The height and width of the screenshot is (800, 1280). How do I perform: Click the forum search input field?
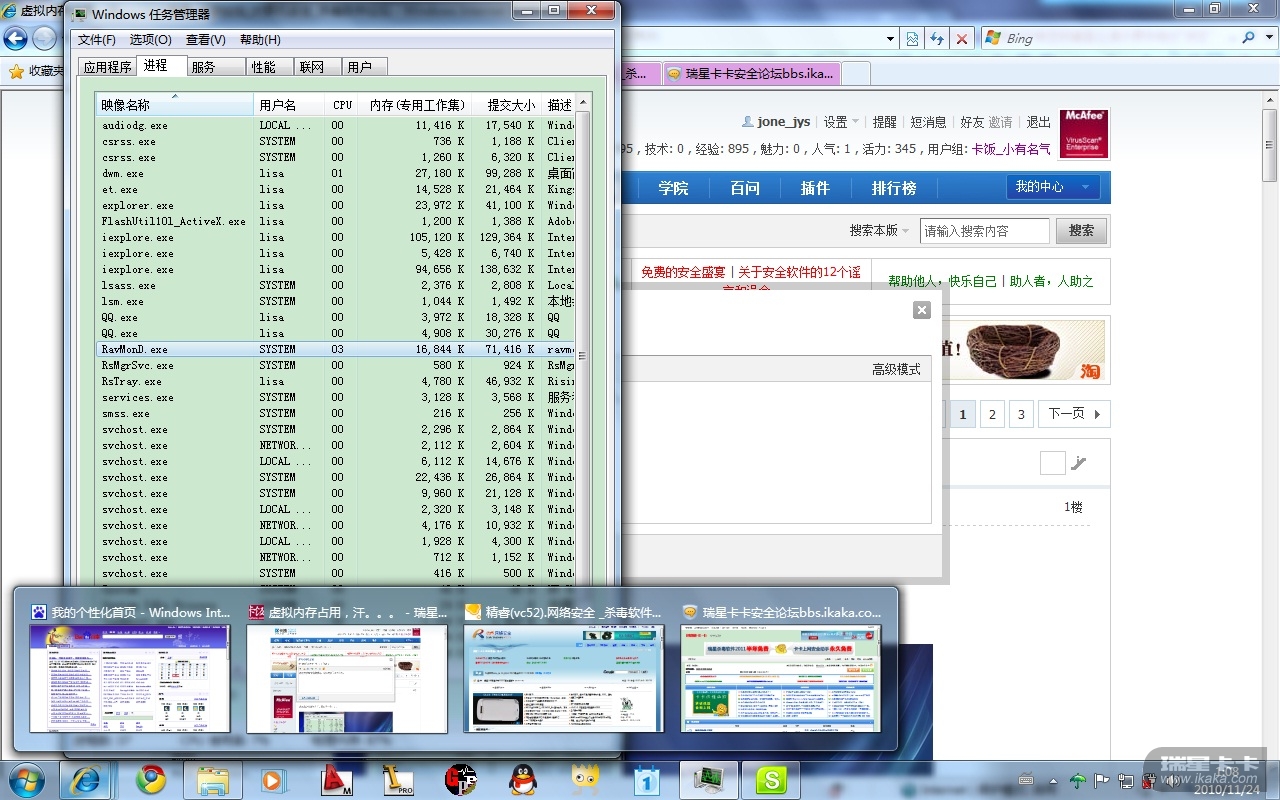[x=984, y=231]
